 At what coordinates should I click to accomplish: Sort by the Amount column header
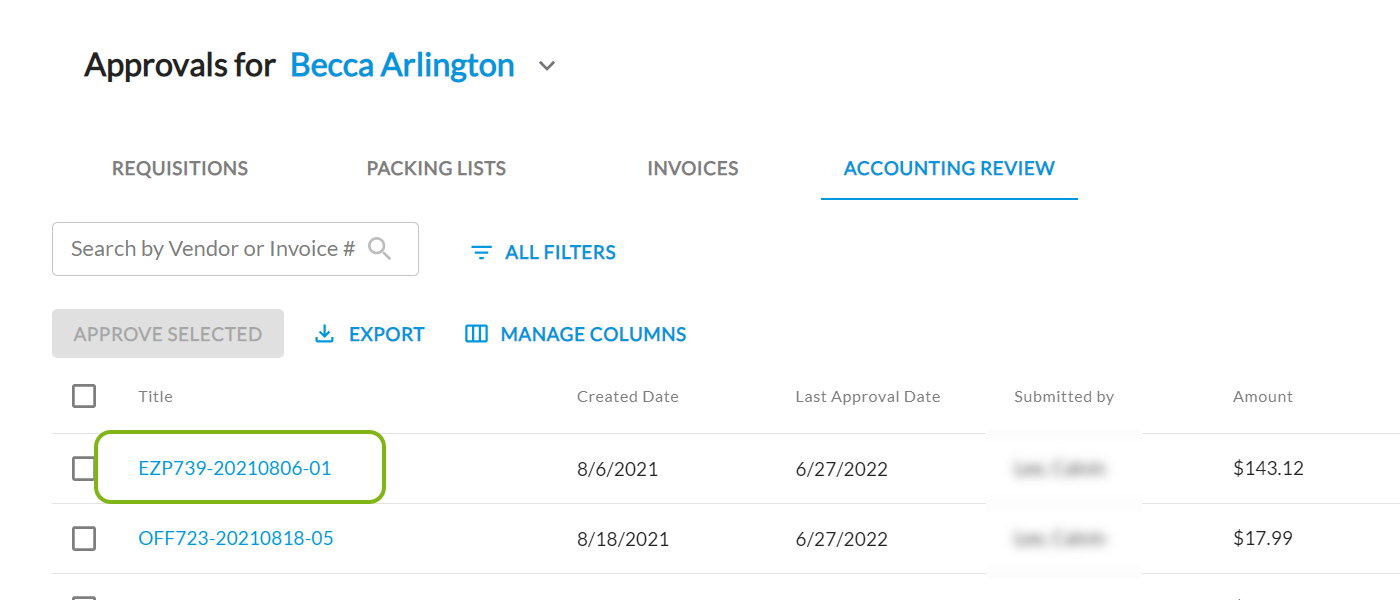coord(1262,396)
